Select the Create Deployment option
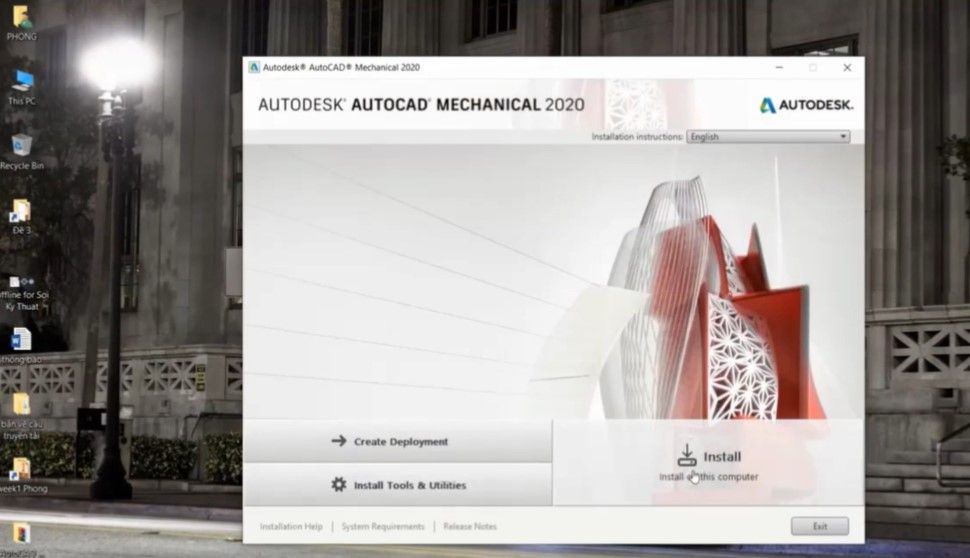Viewport: 970px width, 558px height. pos(397,441)
